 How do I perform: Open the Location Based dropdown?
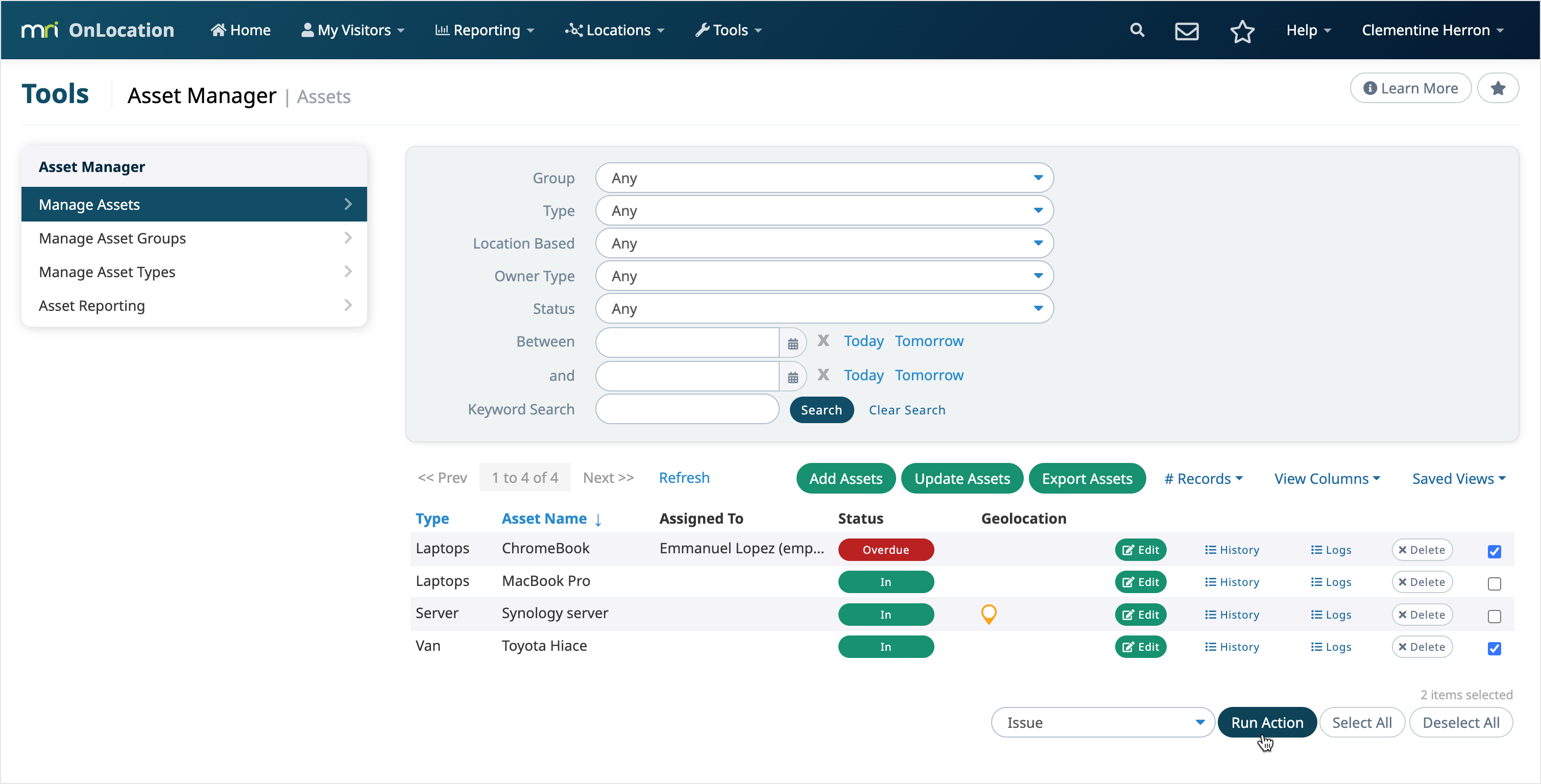coord(824,243)
